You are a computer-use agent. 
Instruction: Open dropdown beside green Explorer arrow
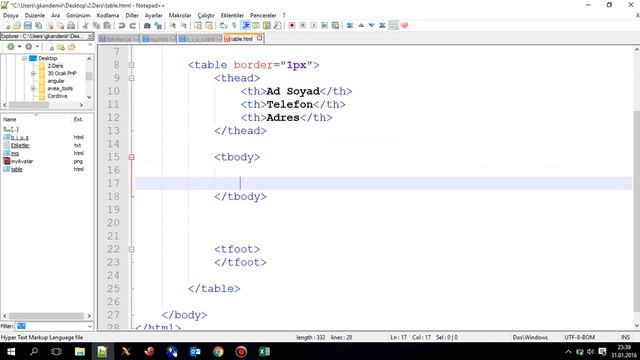(x=19, y=47)
